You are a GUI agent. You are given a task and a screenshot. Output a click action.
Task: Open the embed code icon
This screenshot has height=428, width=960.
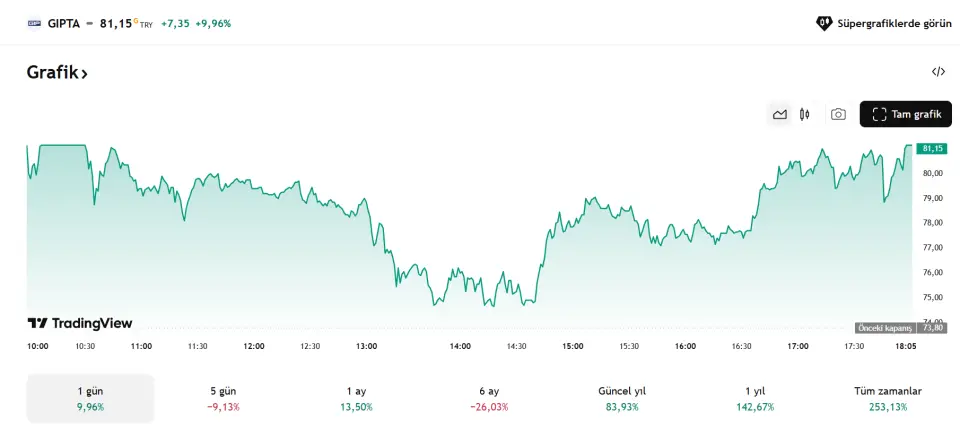938,72
